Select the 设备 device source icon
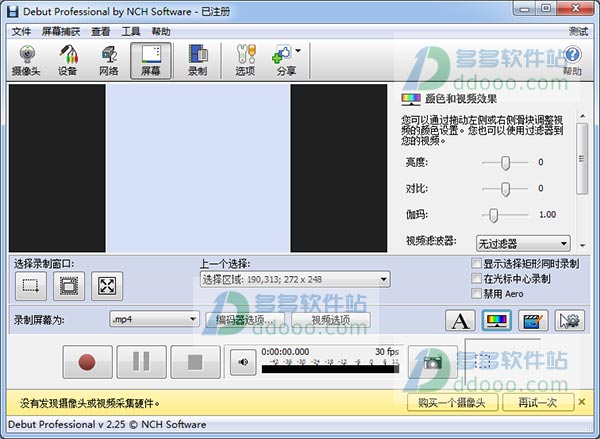 [68, 60]
